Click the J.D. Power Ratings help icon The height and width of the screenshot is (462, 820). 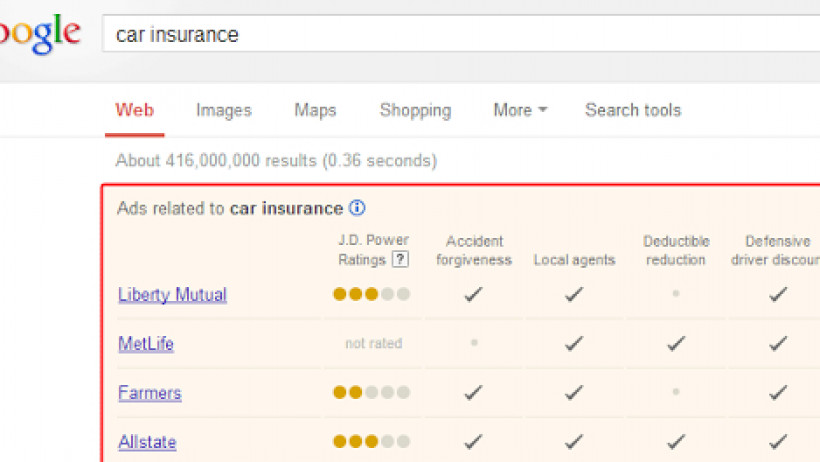tap(400, 259)
